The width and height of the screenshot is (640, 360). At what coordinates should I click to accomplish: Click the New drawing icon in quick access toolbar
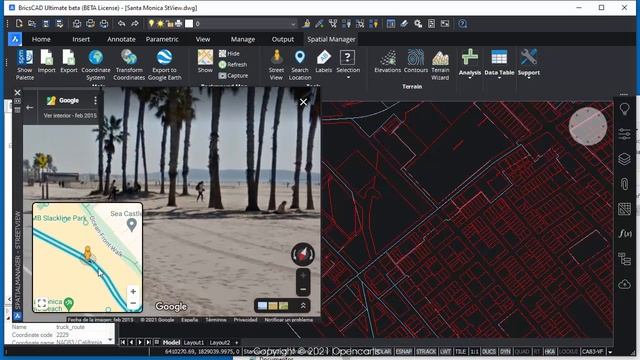[x=19, y=24]
